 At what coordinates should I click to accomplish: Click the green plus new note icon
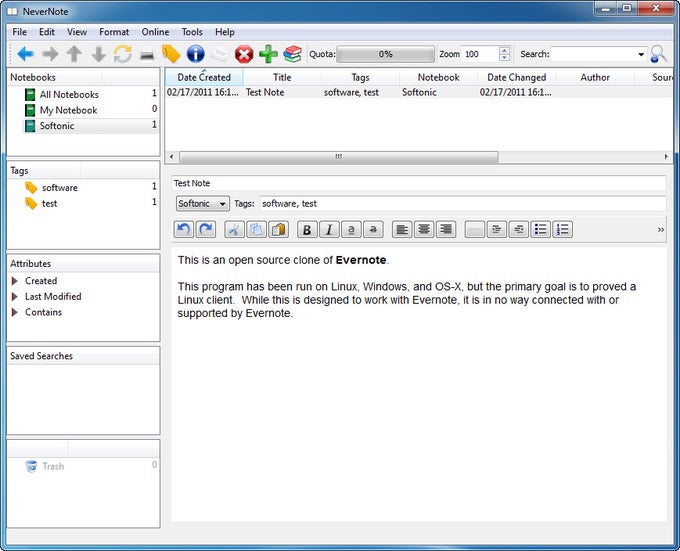[x=268, y=54]
